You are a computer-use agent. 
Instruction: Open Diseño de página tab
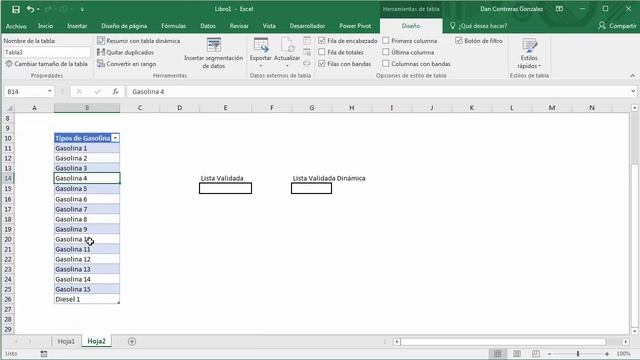[124, 26]
